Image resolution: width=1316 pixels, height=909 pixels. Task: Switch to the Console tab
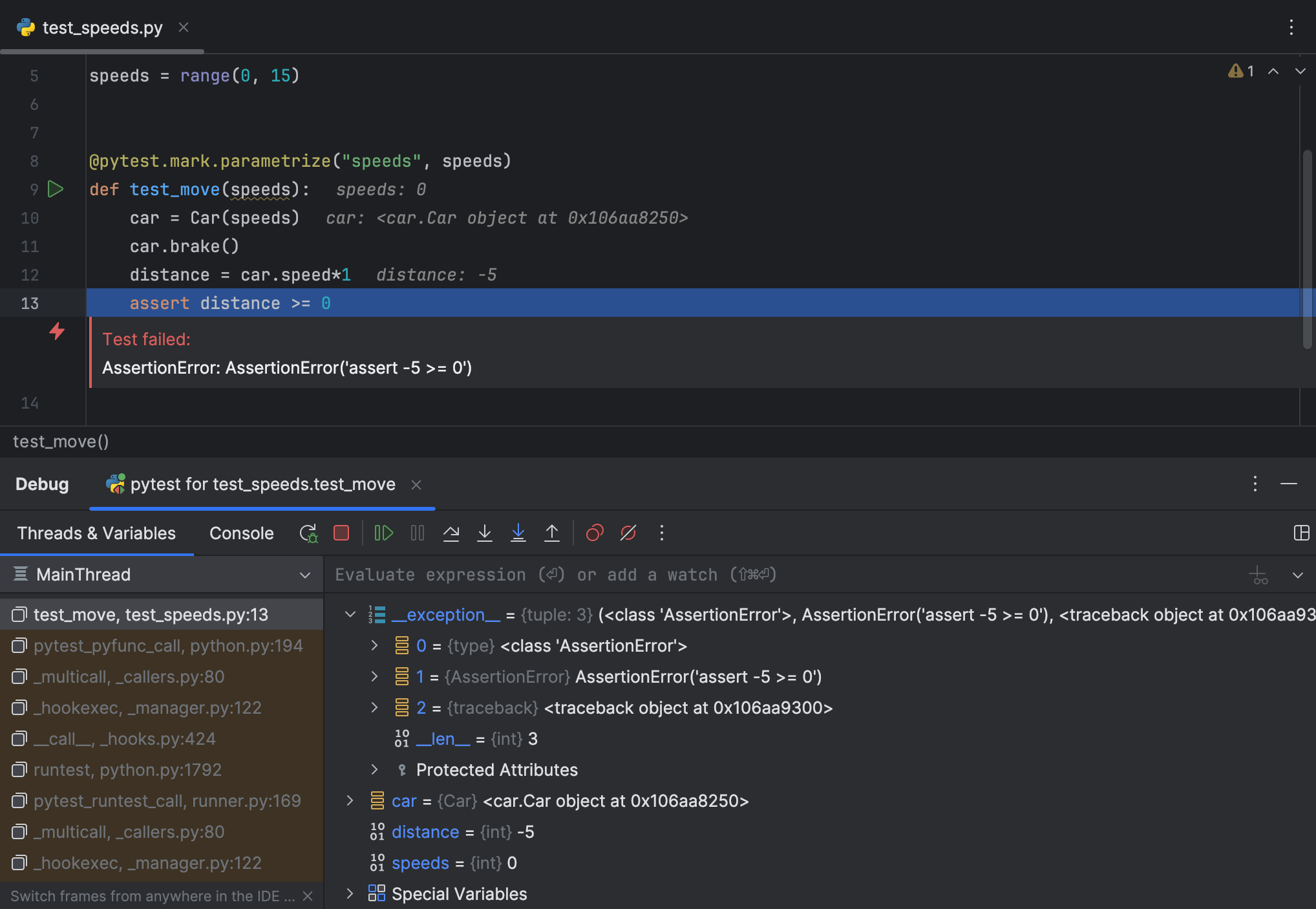coord(241,533)
